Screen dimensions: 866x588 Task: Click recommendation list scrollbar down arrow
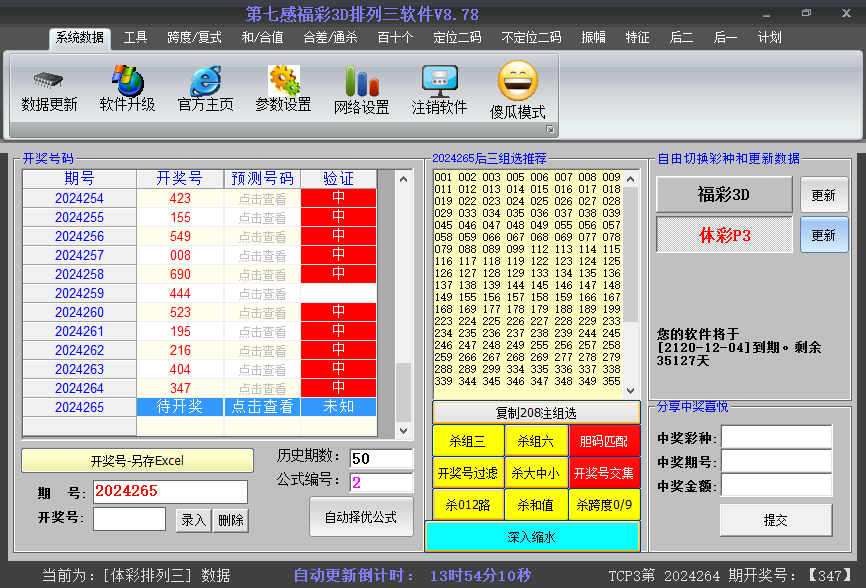tap(631, 391)
